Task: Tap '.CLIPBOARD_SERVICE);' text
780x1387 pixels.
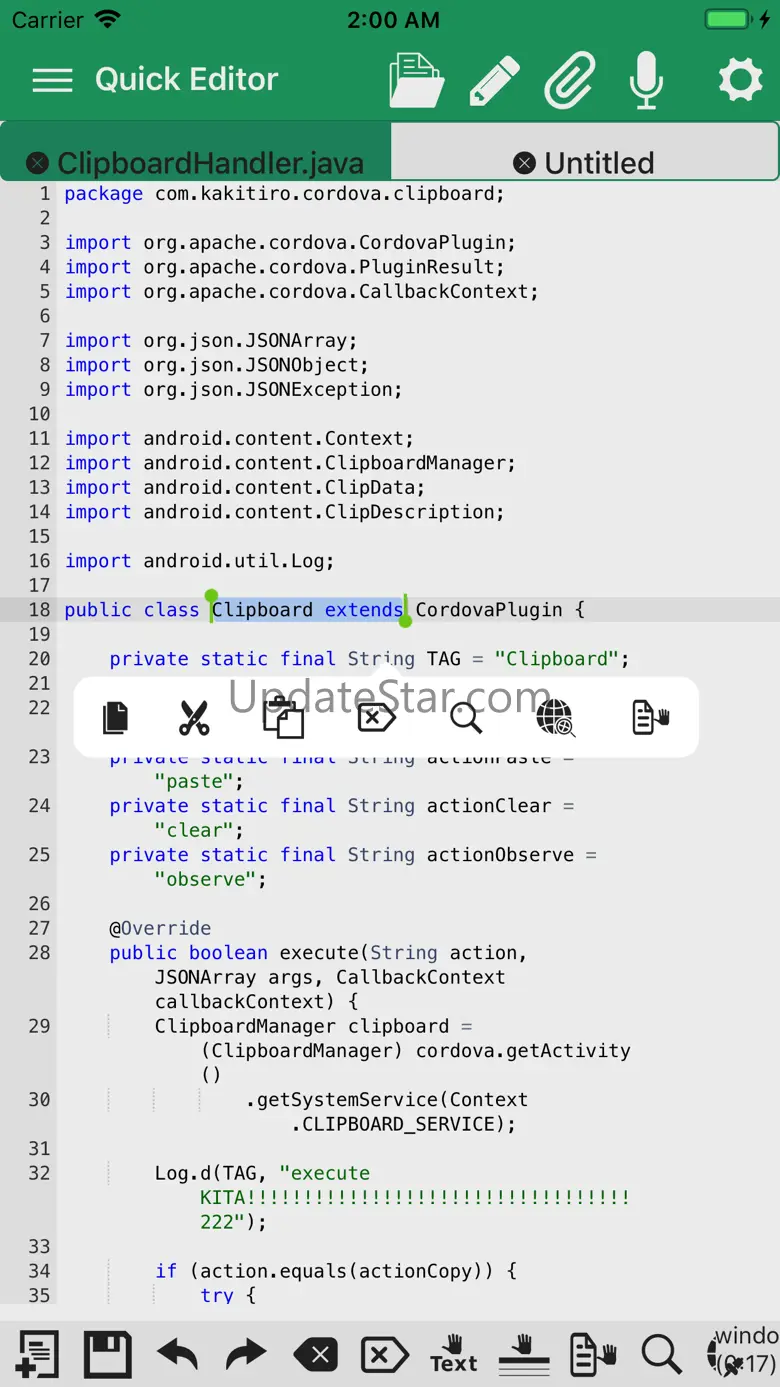Action: tap(404, 1124)
